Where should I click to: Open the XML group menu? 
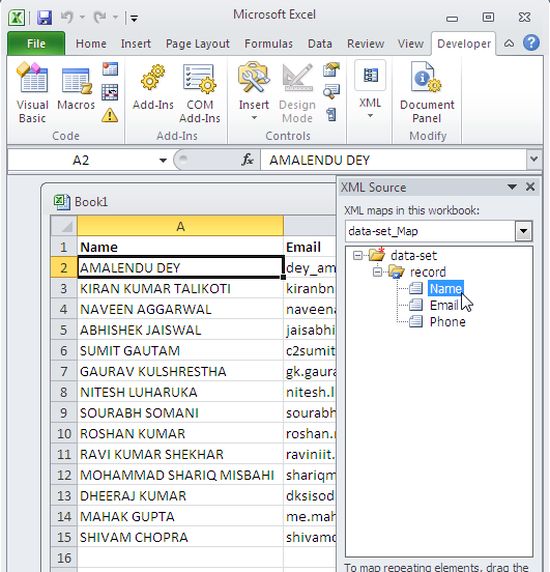coord(370,90)
